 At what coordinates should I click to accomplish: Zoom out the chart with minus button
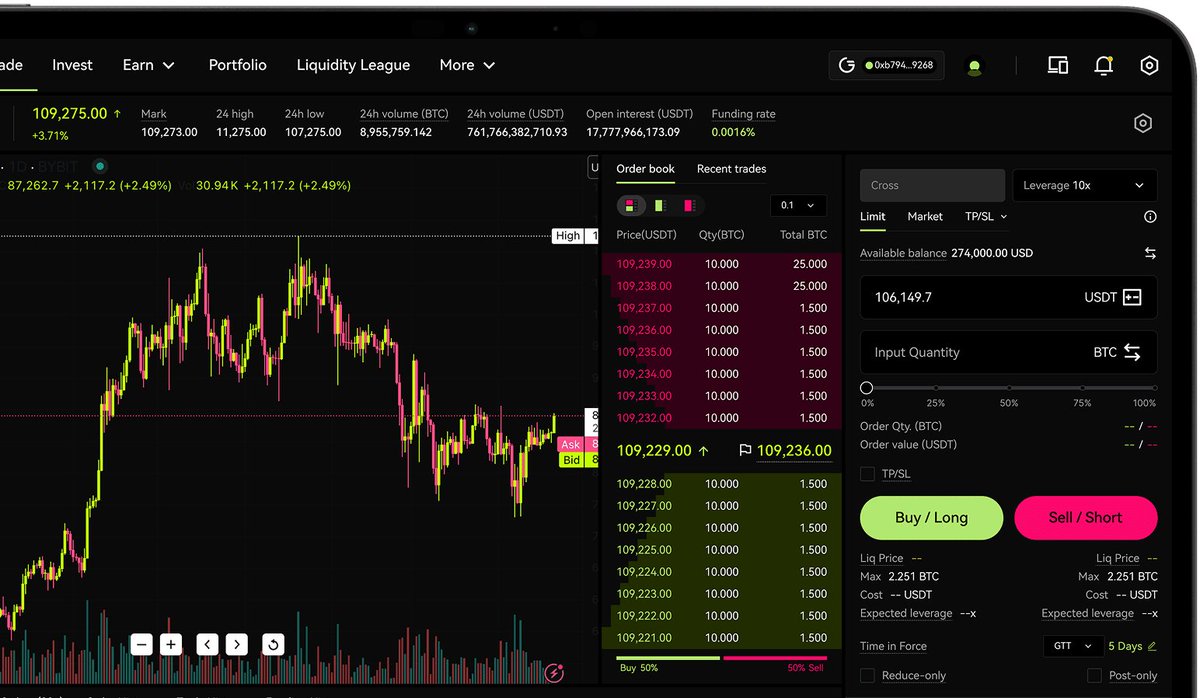(141, 645)
